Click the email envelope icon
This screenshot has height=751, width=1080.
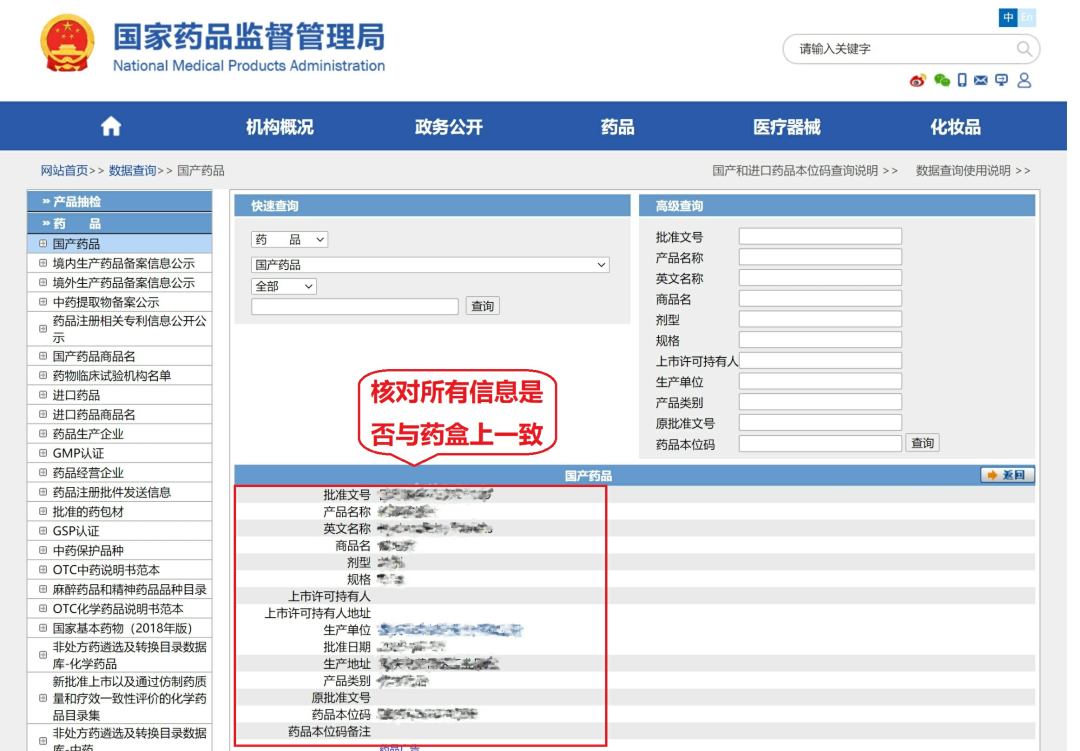981,81
